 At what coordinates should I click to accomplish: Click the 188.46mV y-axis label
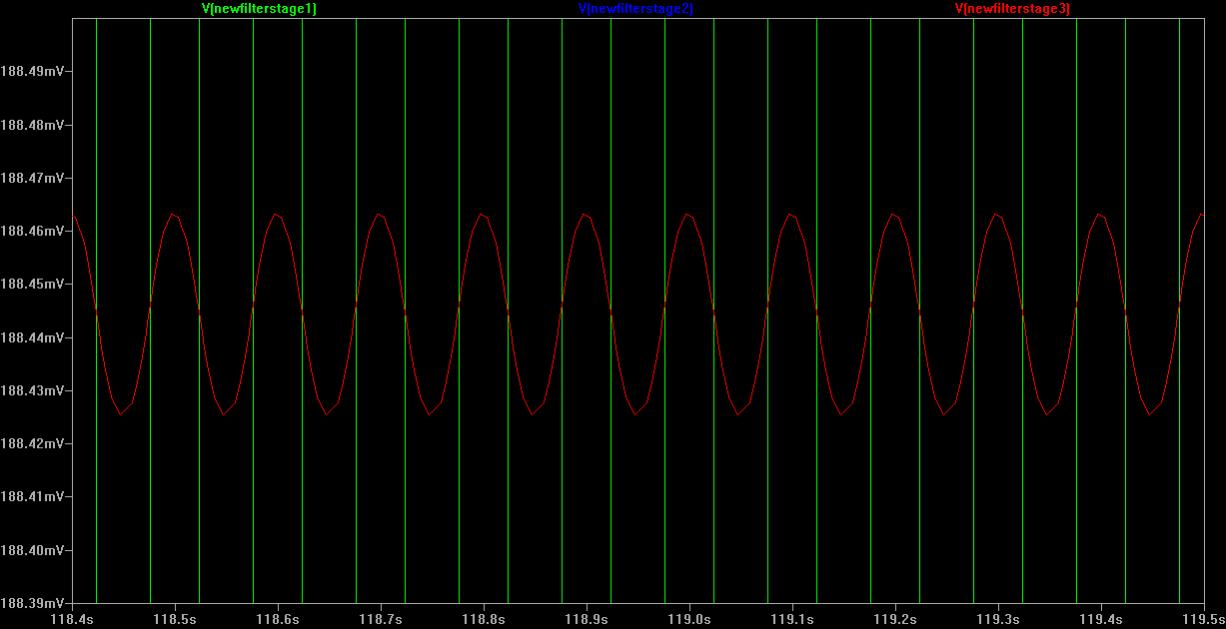point(32,231)
